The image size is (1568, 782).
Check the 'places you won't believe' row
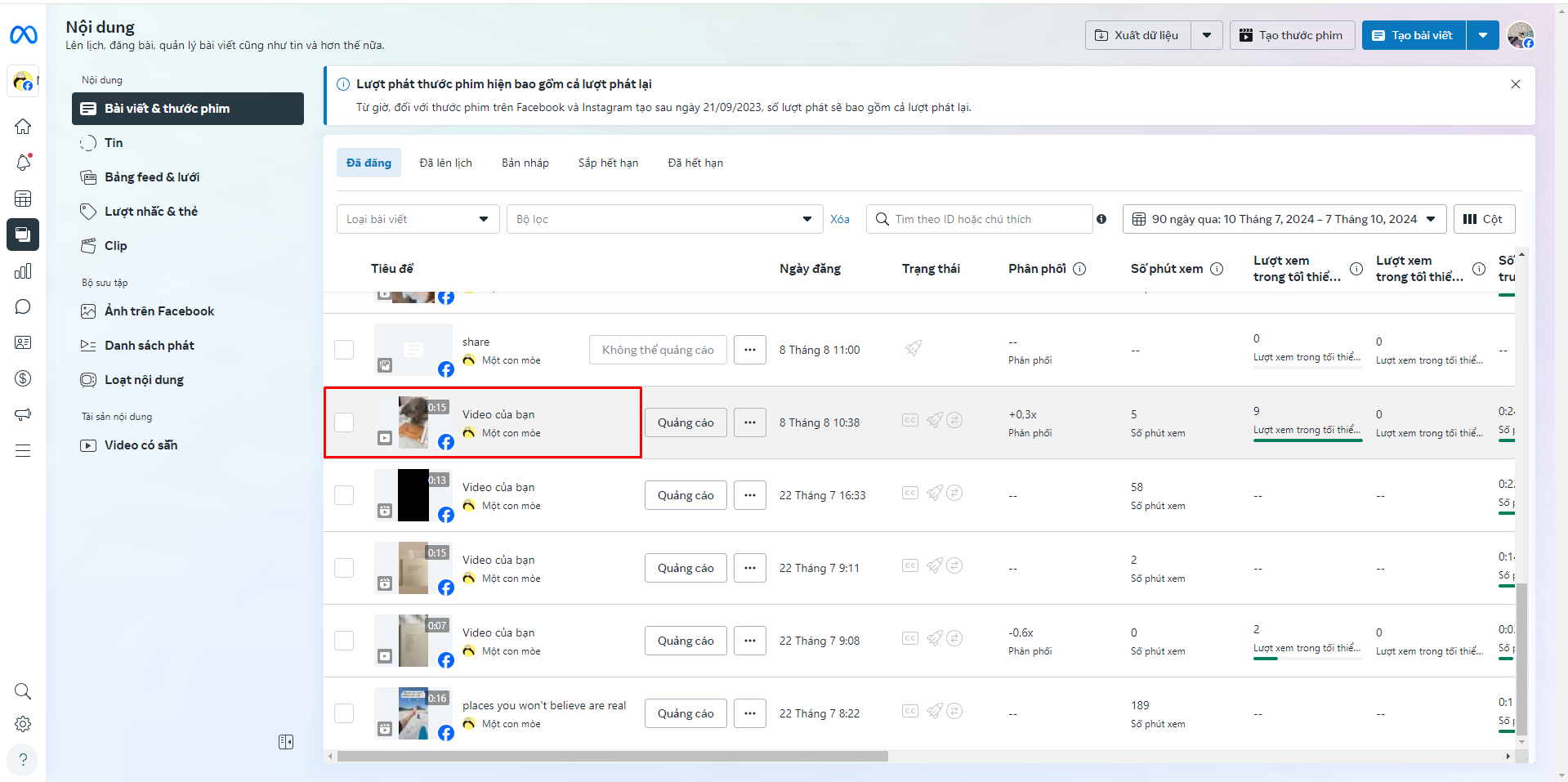[344, 713]
